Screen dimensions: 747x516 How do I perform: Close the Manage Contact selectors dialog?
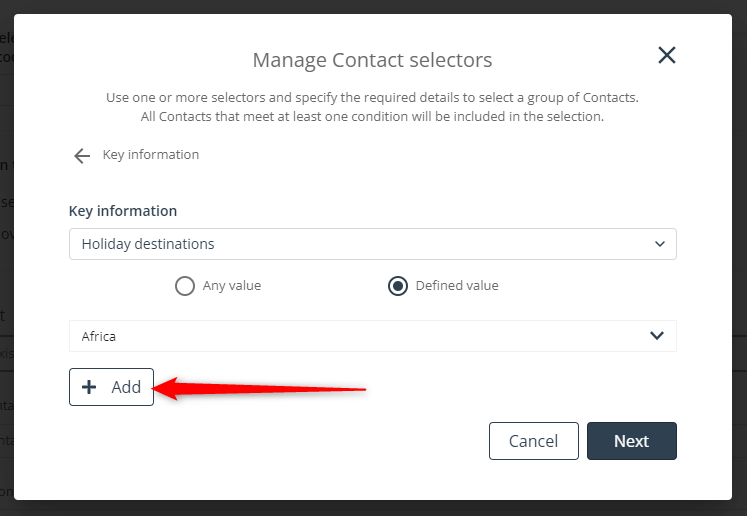(666, 55)
